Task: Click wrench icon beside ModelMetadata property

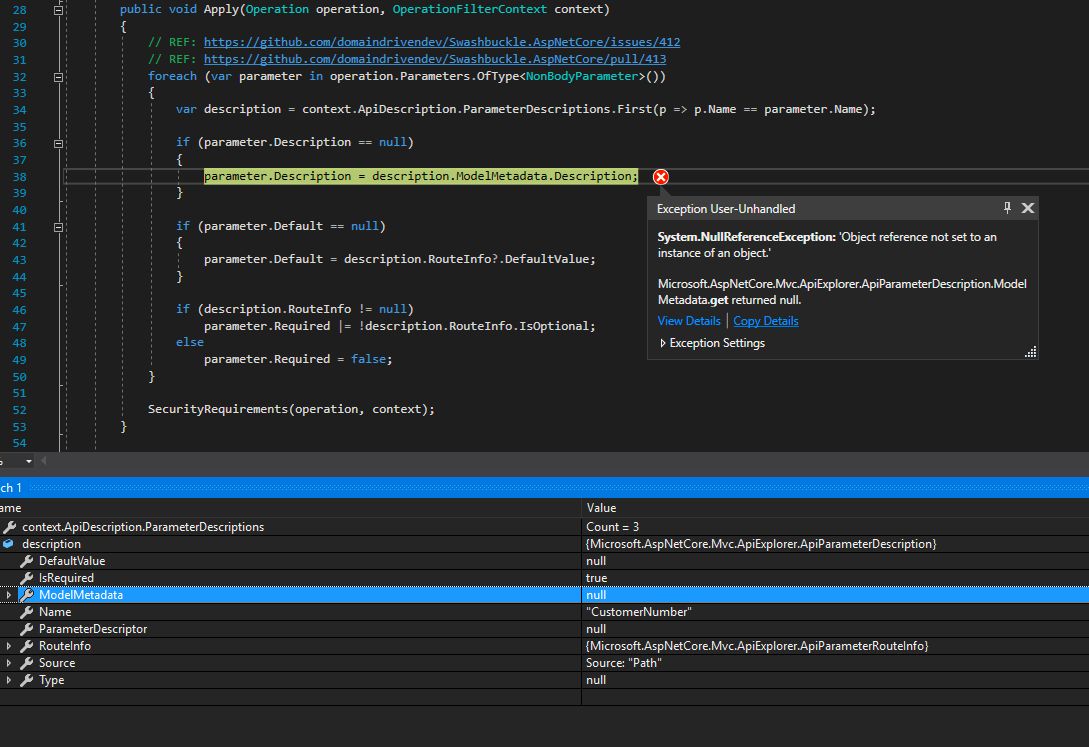Action: pyautogui.click(x=26, y=595)
